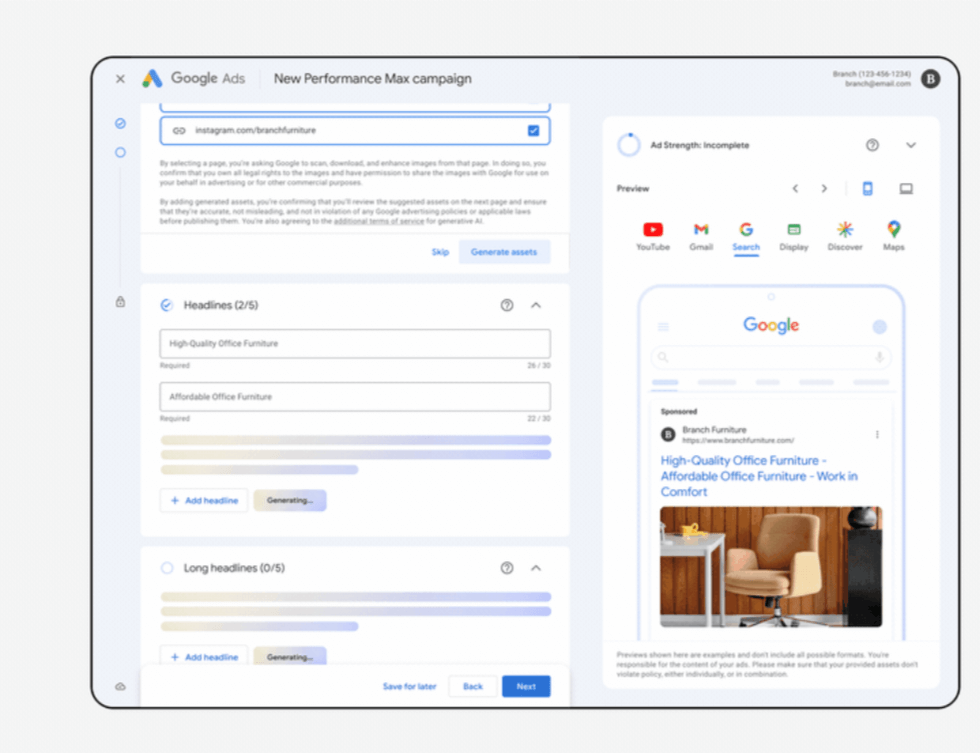
Task: Click the office chair ad image
Action: [x=771, y=567]
